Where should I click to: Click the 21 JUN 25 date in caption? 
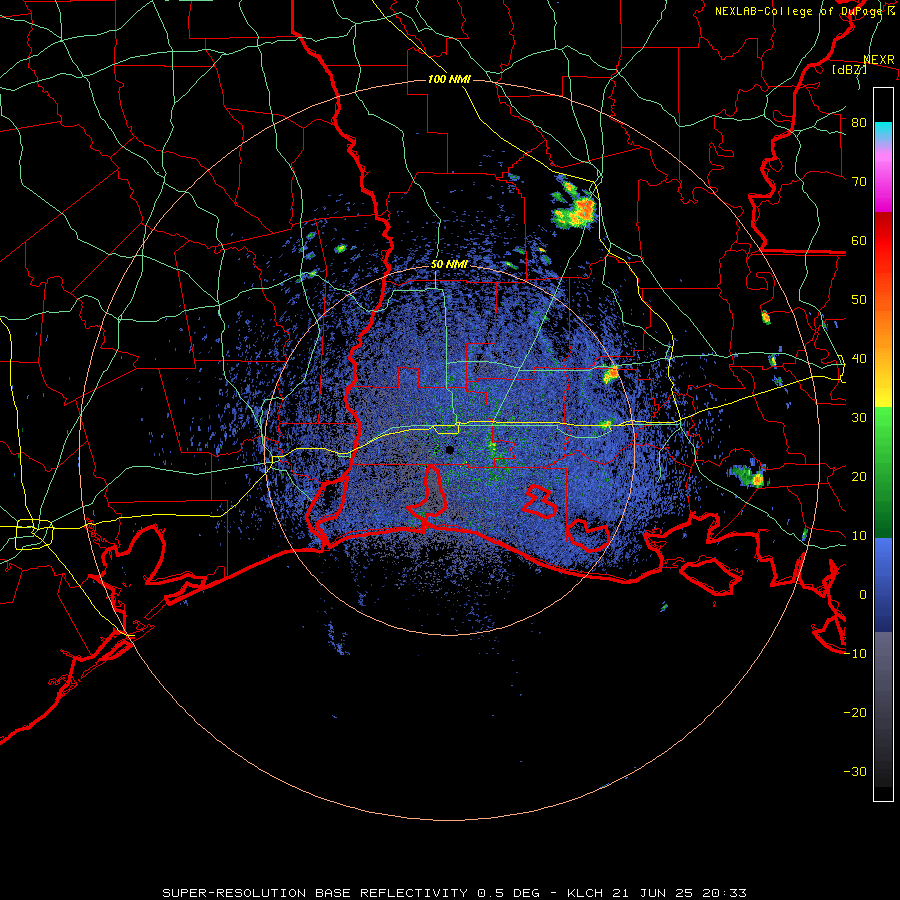pos(653,893)
